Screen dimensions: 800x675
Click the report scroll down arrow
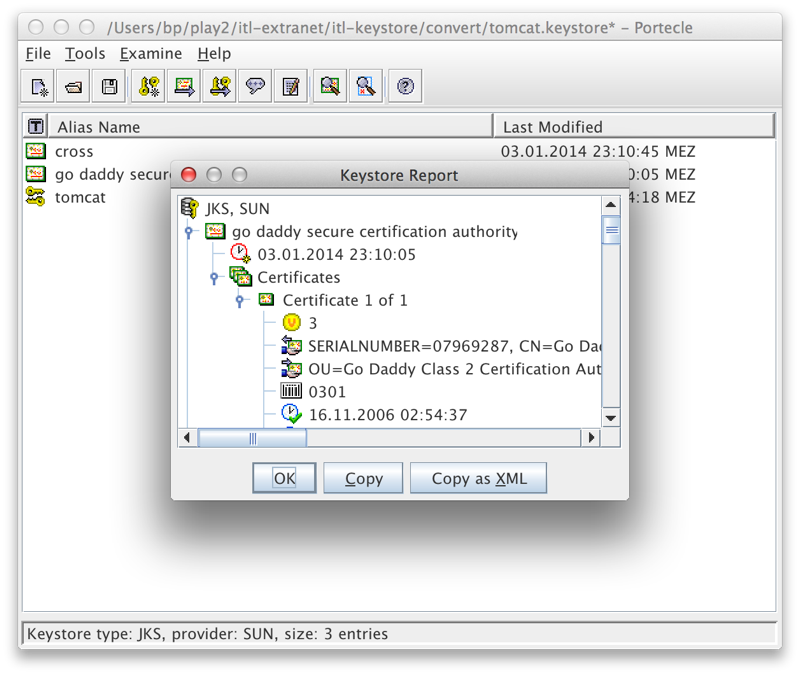[x=611, y=418]
